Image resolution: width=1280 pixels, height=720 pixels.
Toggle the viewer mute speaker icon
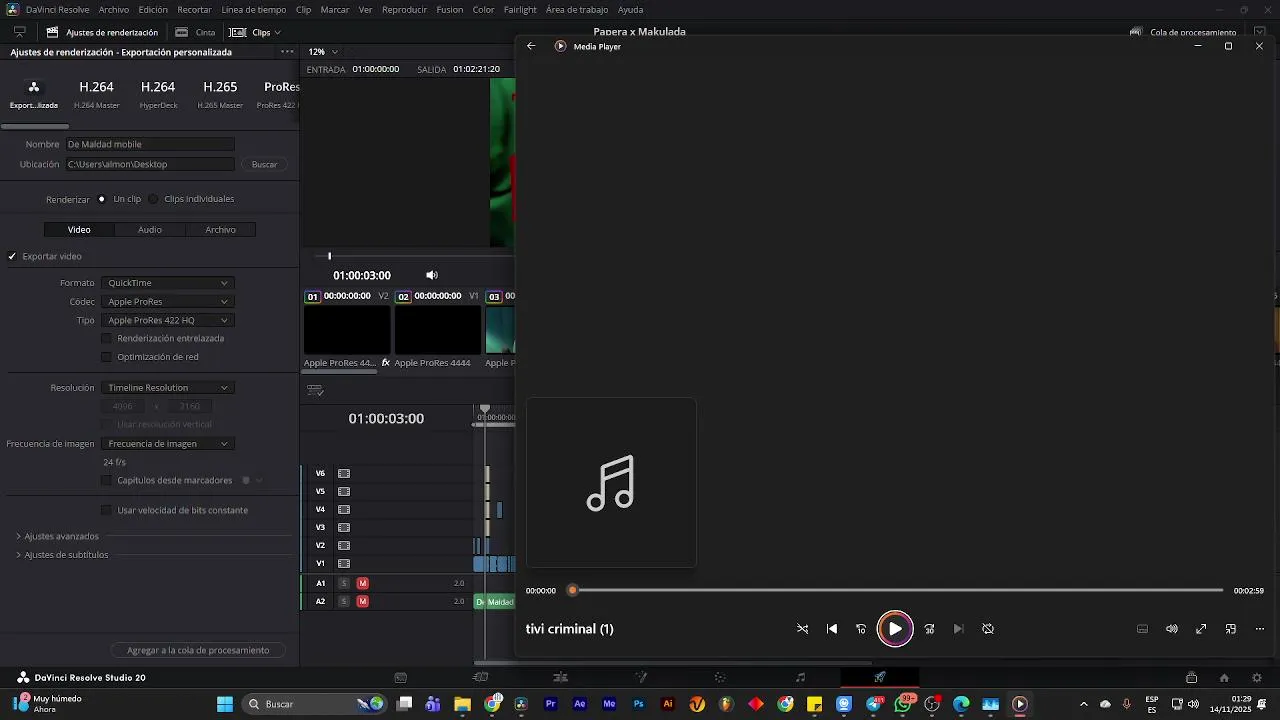click(x=432, y=275)
